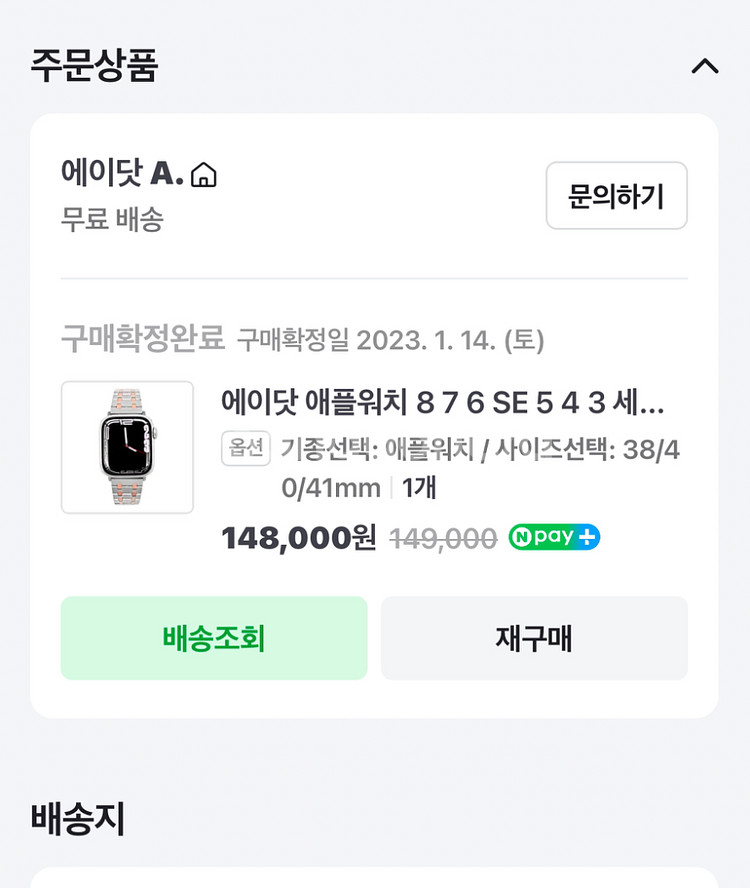
Task: Click the 배송지 section heading
Action: (78, 818)
